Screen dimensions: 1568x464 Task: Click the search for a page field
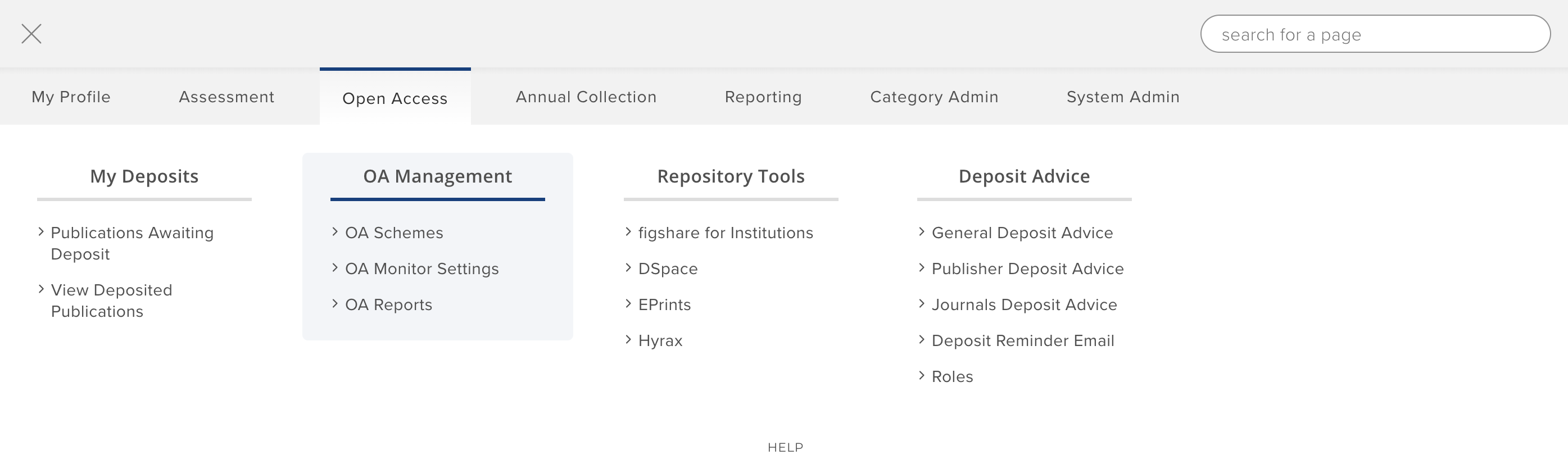1375,35
